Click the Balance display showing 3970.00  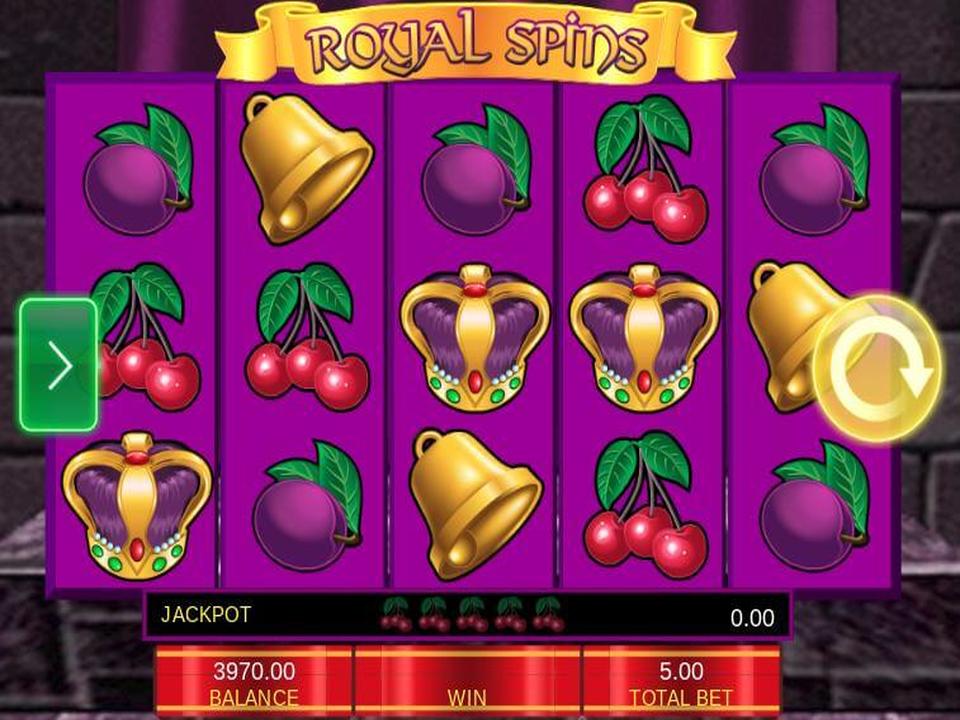[x=253, y=682]
